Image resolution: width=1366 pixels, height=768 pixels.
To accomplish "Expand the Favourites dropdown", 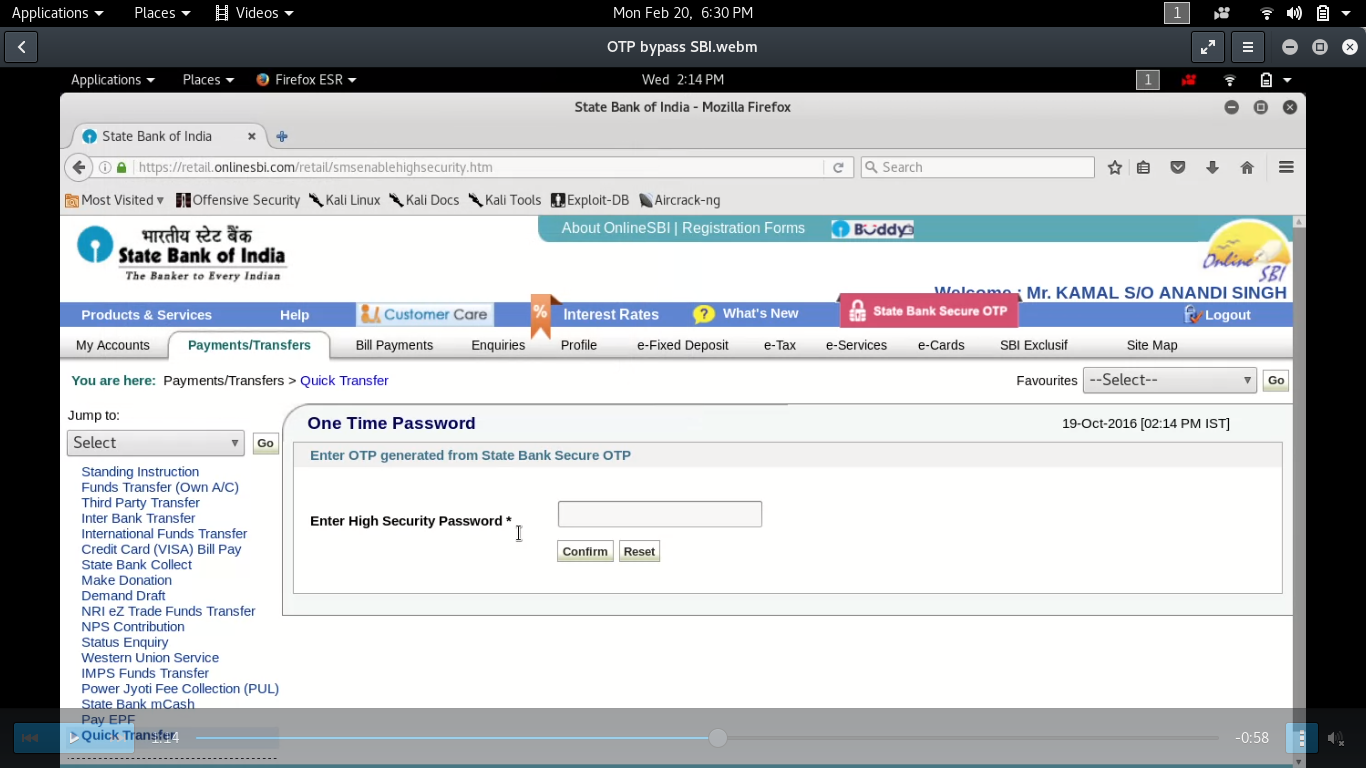I will click(1169, 380).
